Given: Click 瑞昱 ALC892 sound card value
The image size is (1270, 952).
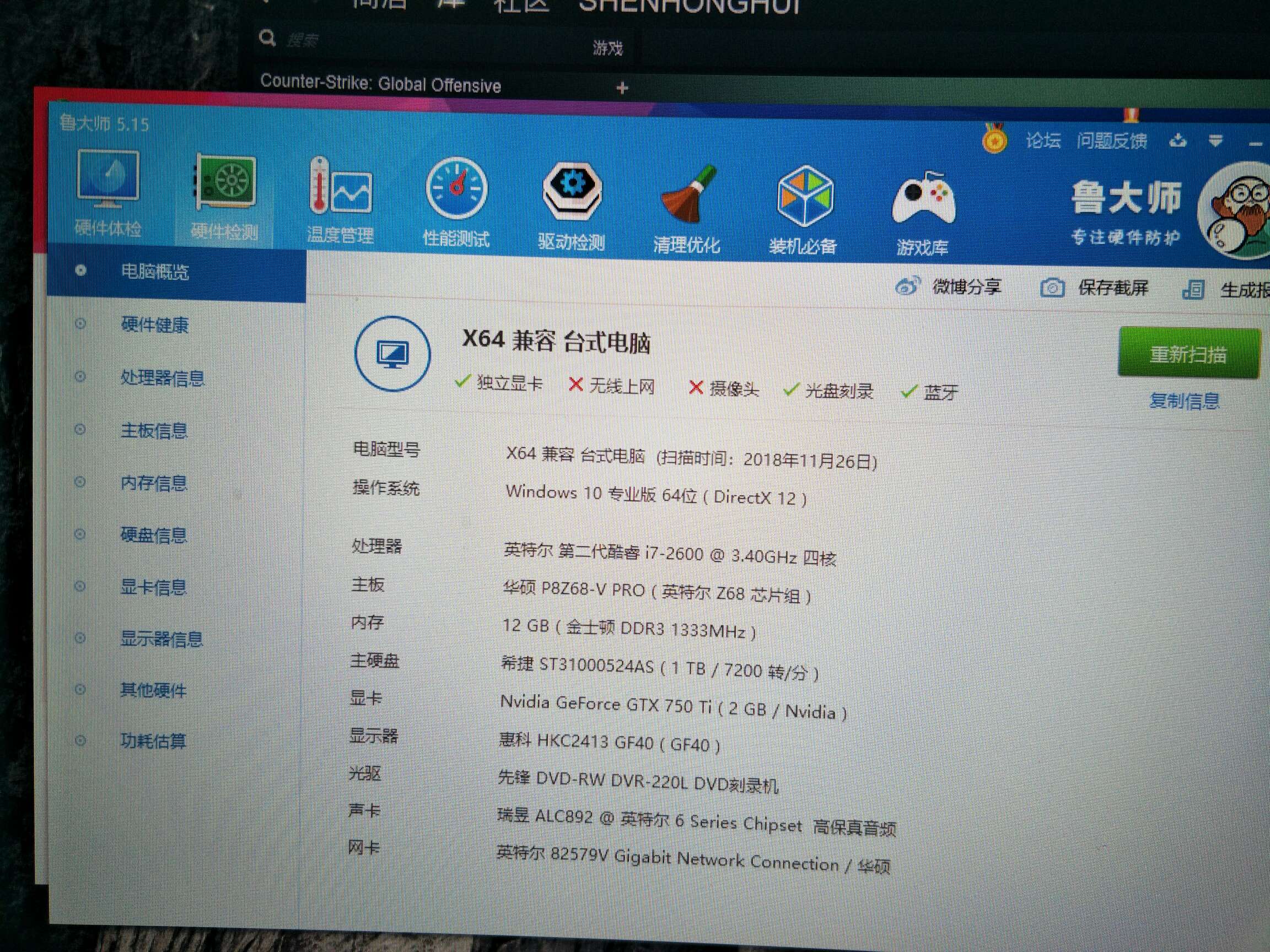Looking at the screenshot, I should (696, 822).
